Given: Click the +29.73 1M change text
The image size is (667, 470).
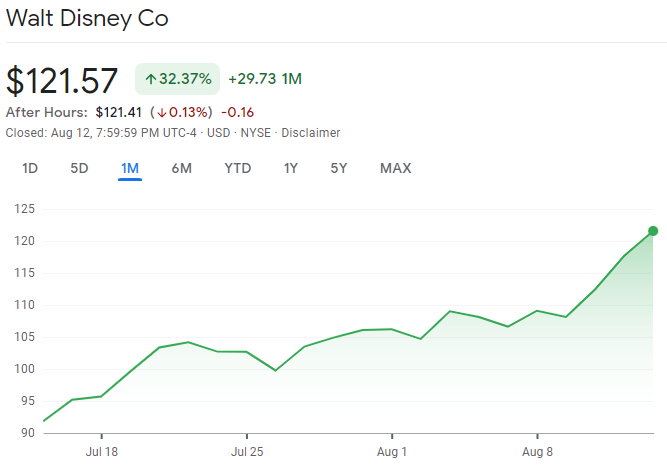Looking at the screenshot, I should 265,79.
